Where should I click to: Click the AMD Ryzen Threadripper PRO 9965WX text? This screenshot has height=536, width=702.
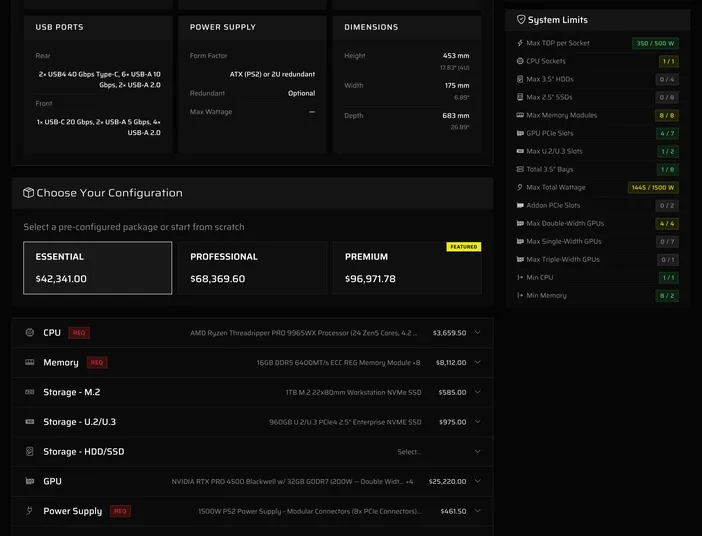(x=304, y=333)
